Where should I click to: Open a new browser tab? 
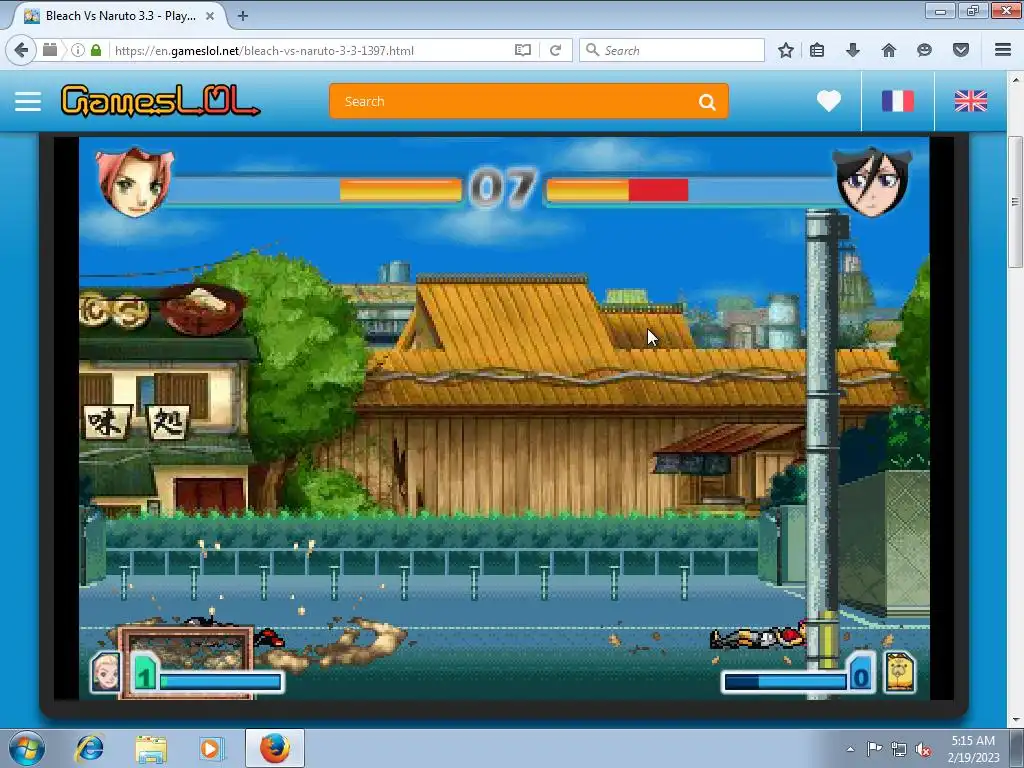click(x=243, y=16)
